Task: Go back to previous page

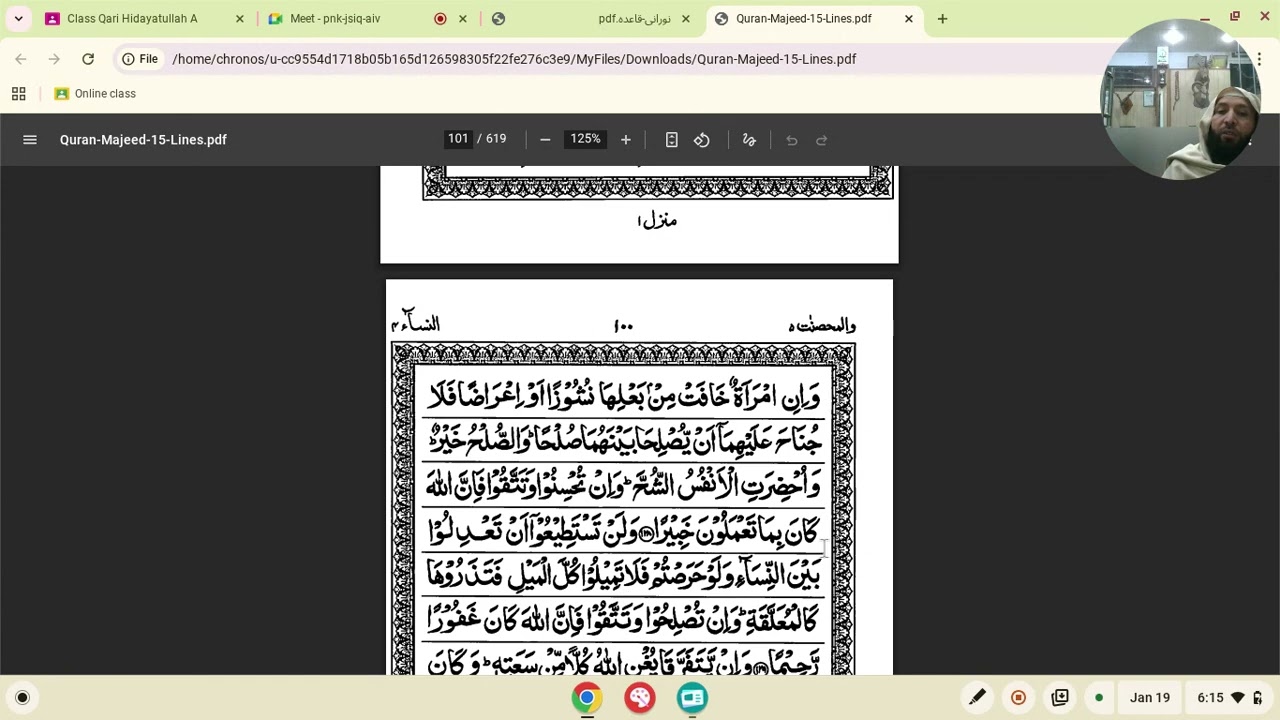Action: pos(21,59)
